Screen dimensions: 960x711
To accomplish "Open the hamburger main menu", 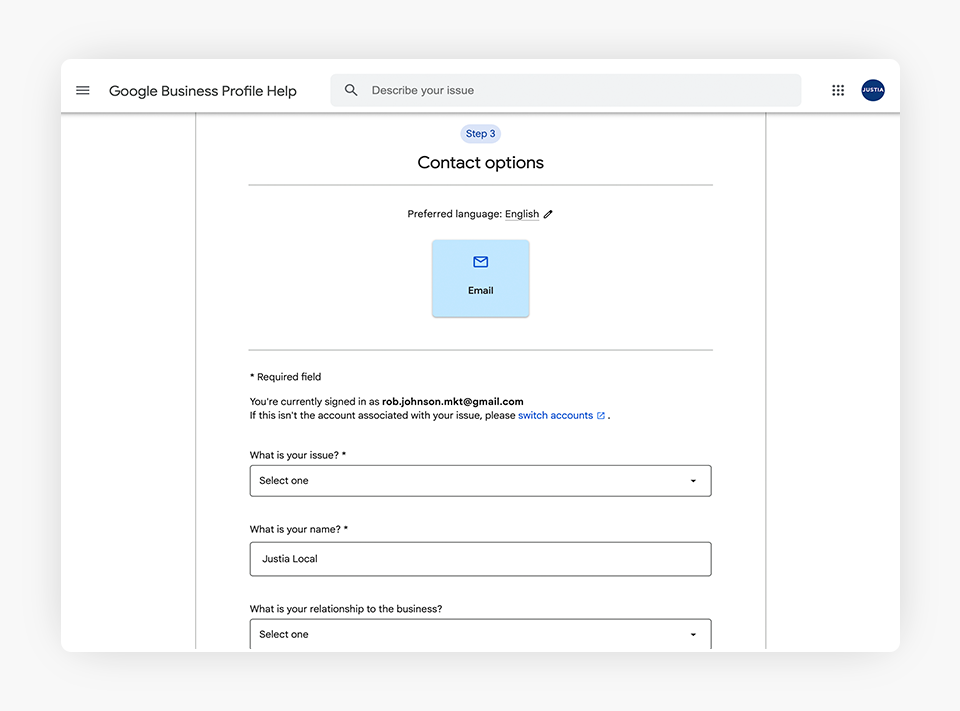I will point(83,90).
